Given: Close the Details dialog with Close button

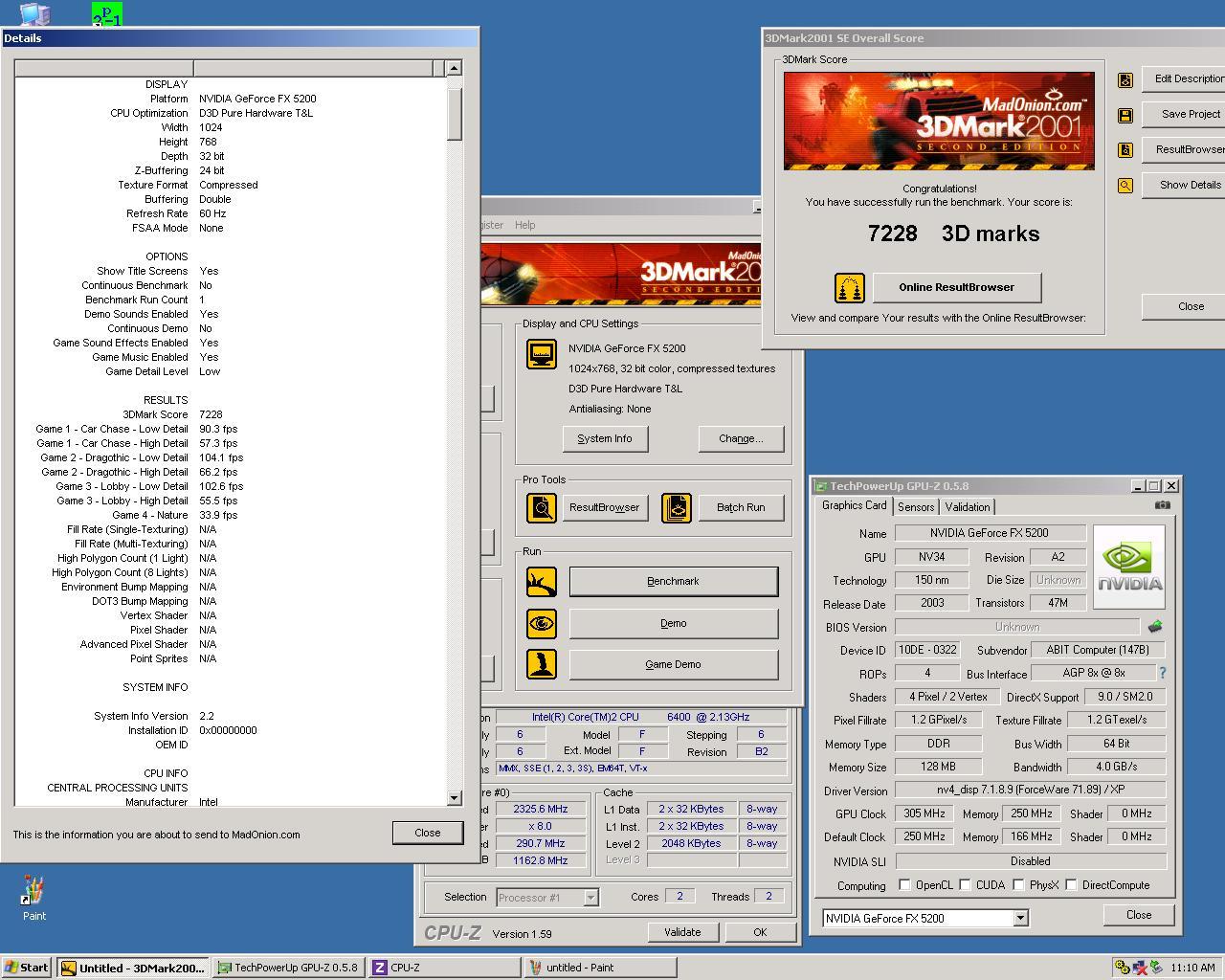Looking at the screenshot, I should tap(428, 833).
